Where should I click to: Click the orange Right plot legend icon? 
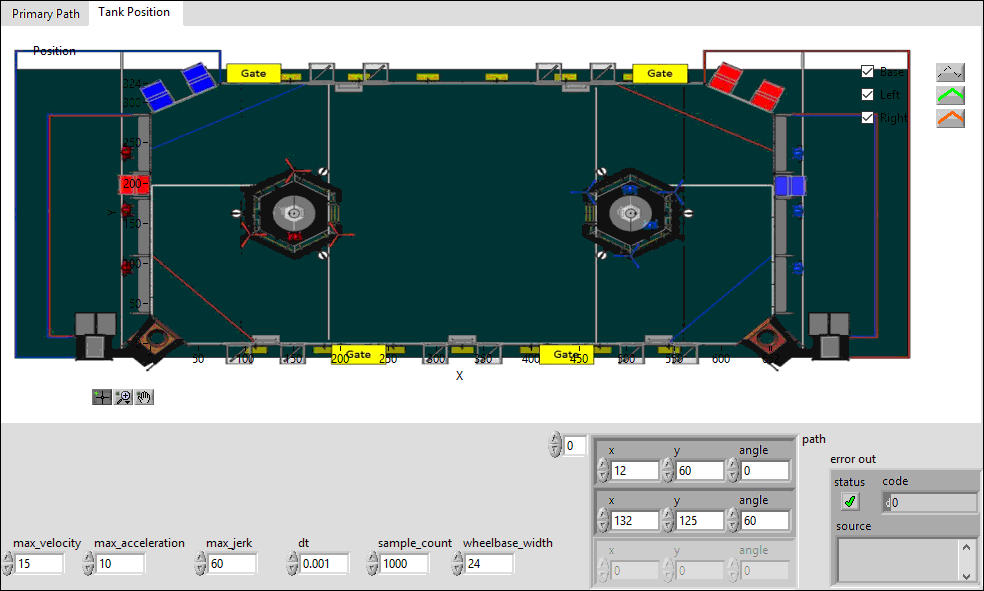(950, 118)
